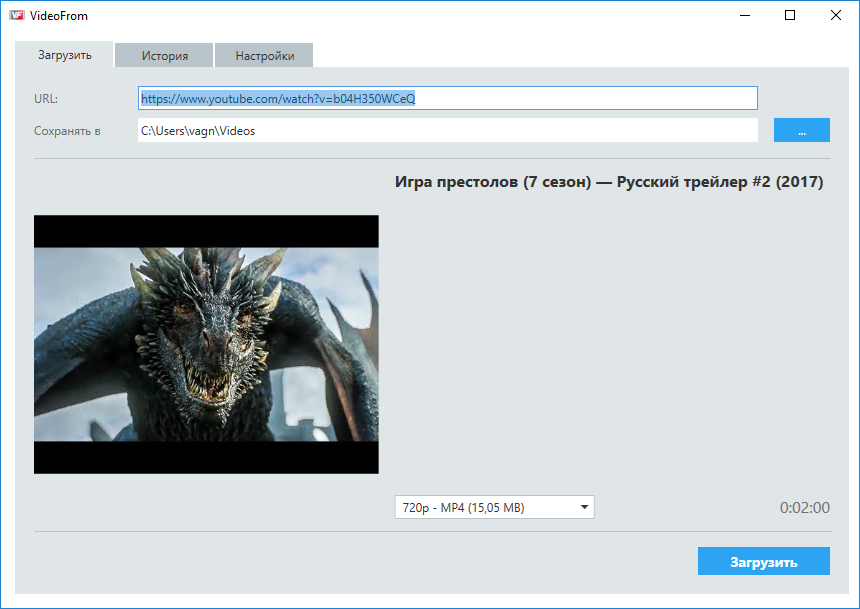Click the 0:02:00 video duration label

coord(804,508)
